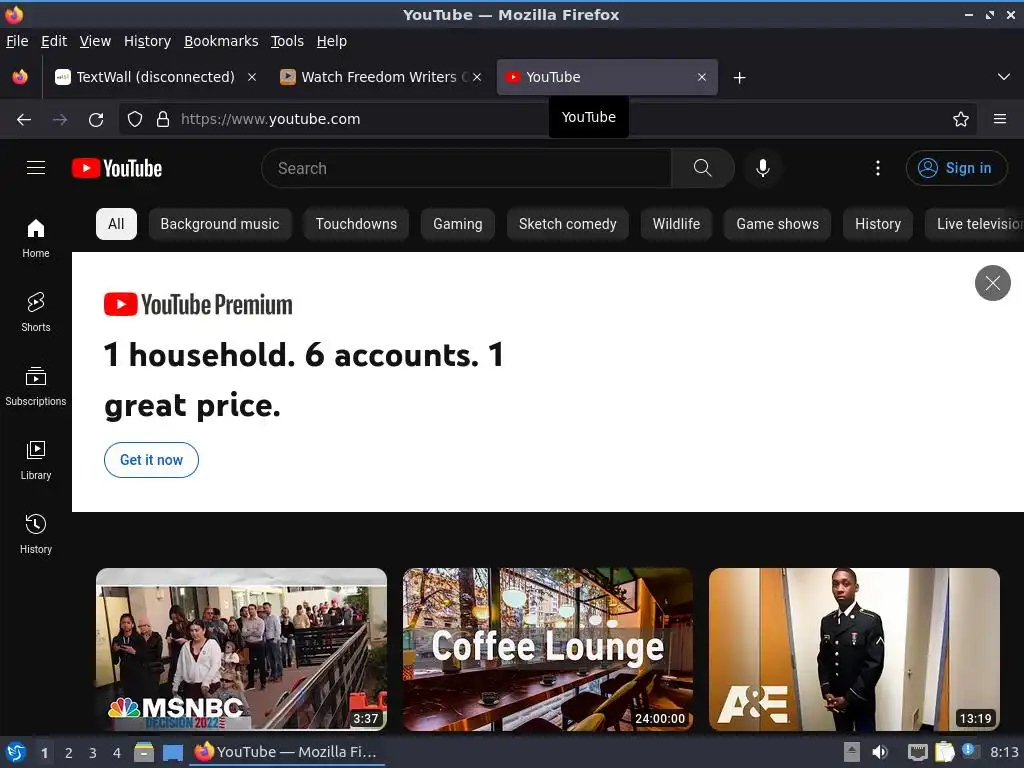Switch to workspace 3
This screenshot has height=768, width=1024.
pos(93,753)
